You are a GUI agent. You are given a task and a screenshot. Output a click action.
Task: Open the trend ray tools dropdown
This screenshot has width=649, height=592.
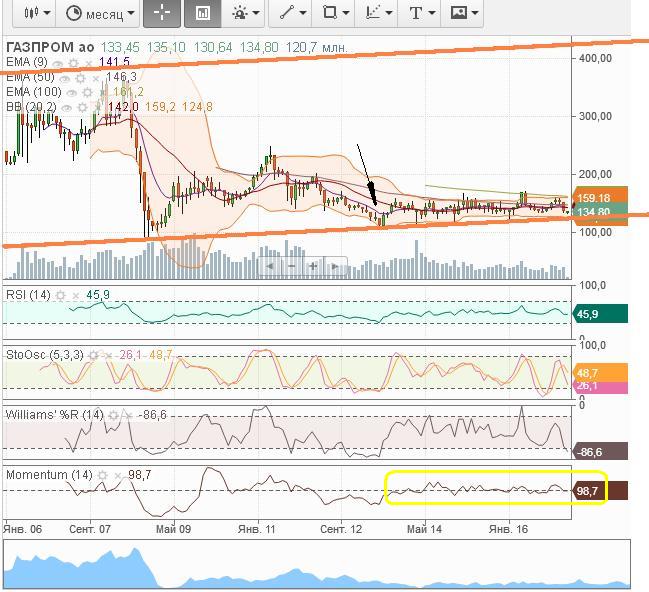pos(378,13)
